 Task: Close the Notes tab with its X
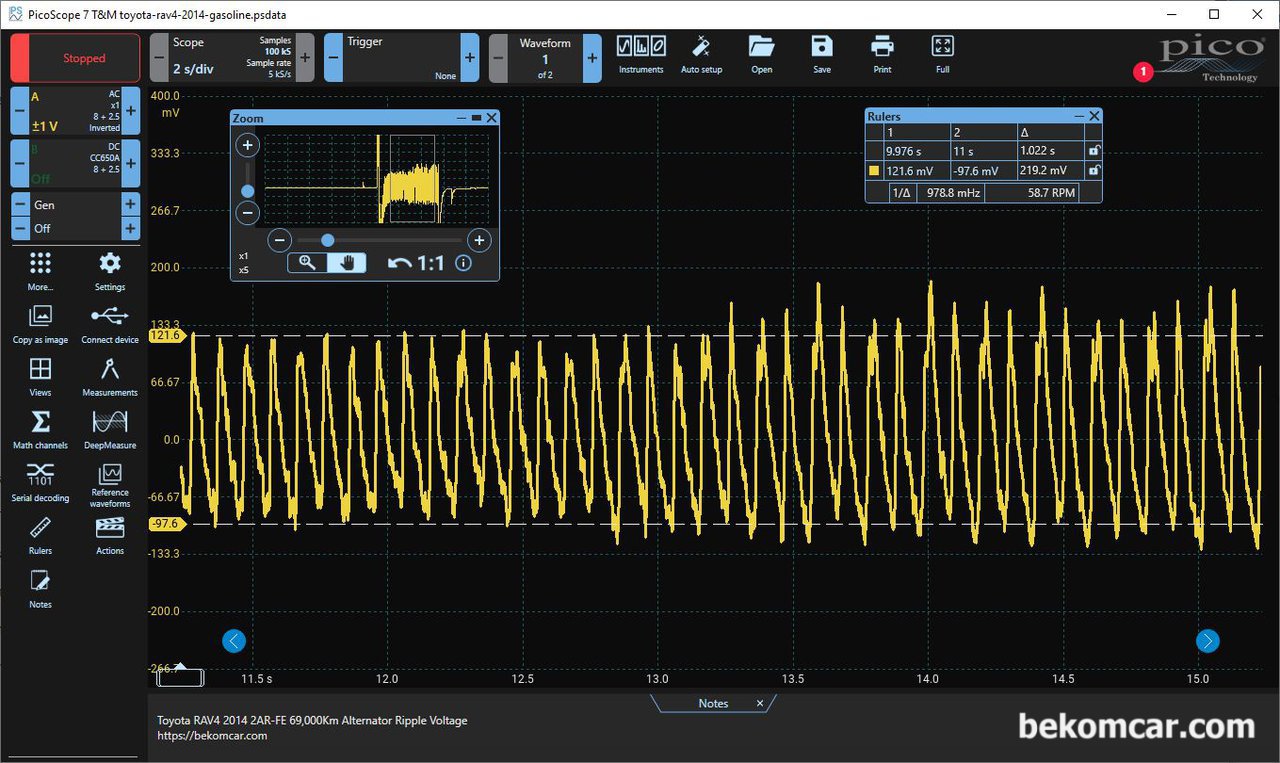pos(760,703)
